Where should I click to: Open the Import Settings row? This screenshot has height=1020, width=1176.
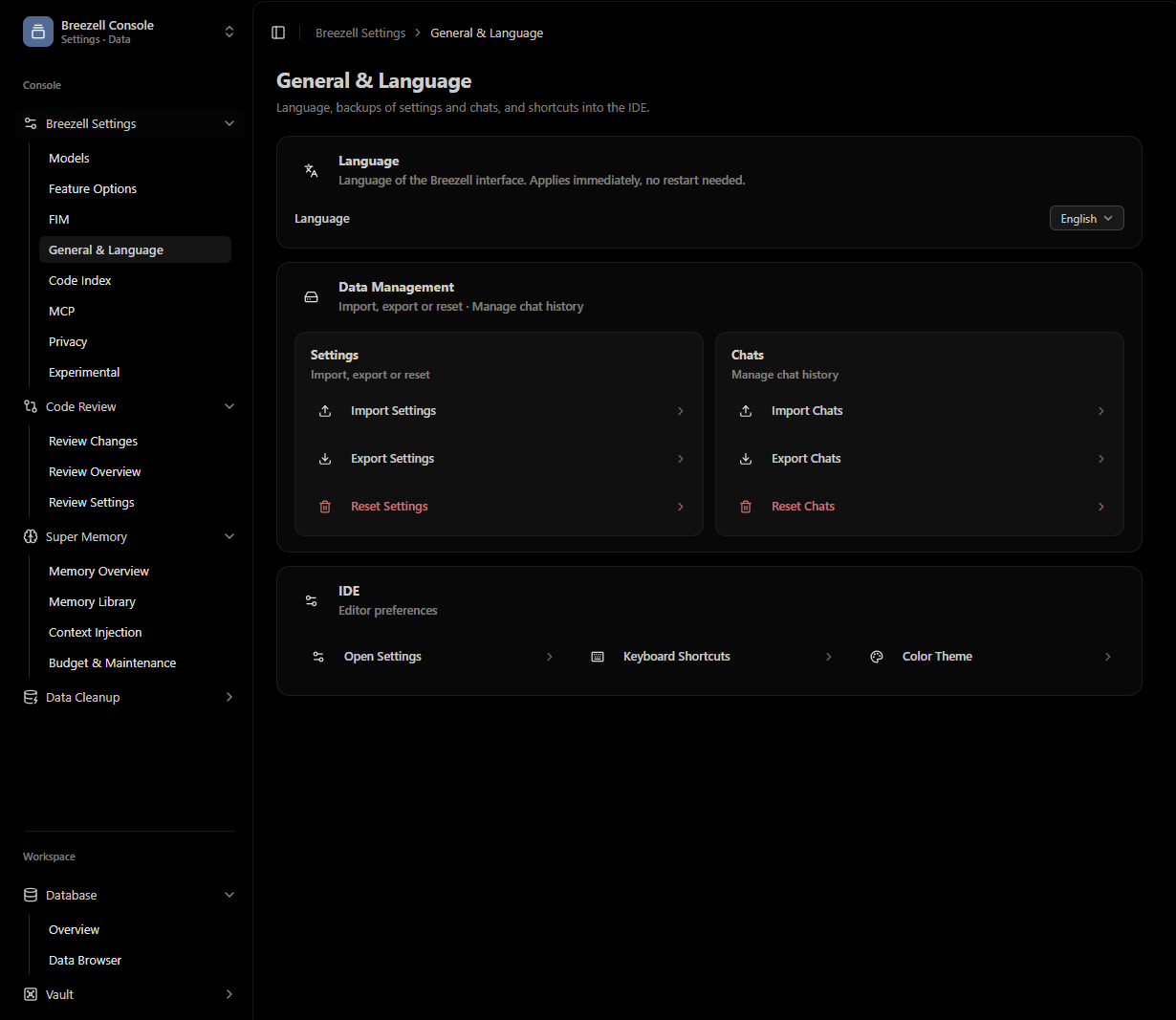coord(499,410)
